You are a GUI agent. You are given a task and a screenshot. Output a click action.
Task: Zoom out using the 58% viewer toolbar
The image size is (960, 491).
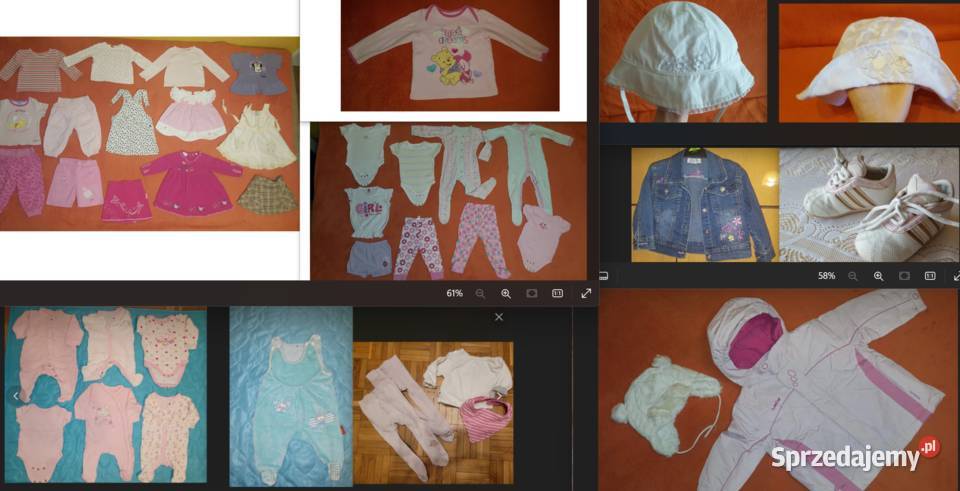pos(853,275)
